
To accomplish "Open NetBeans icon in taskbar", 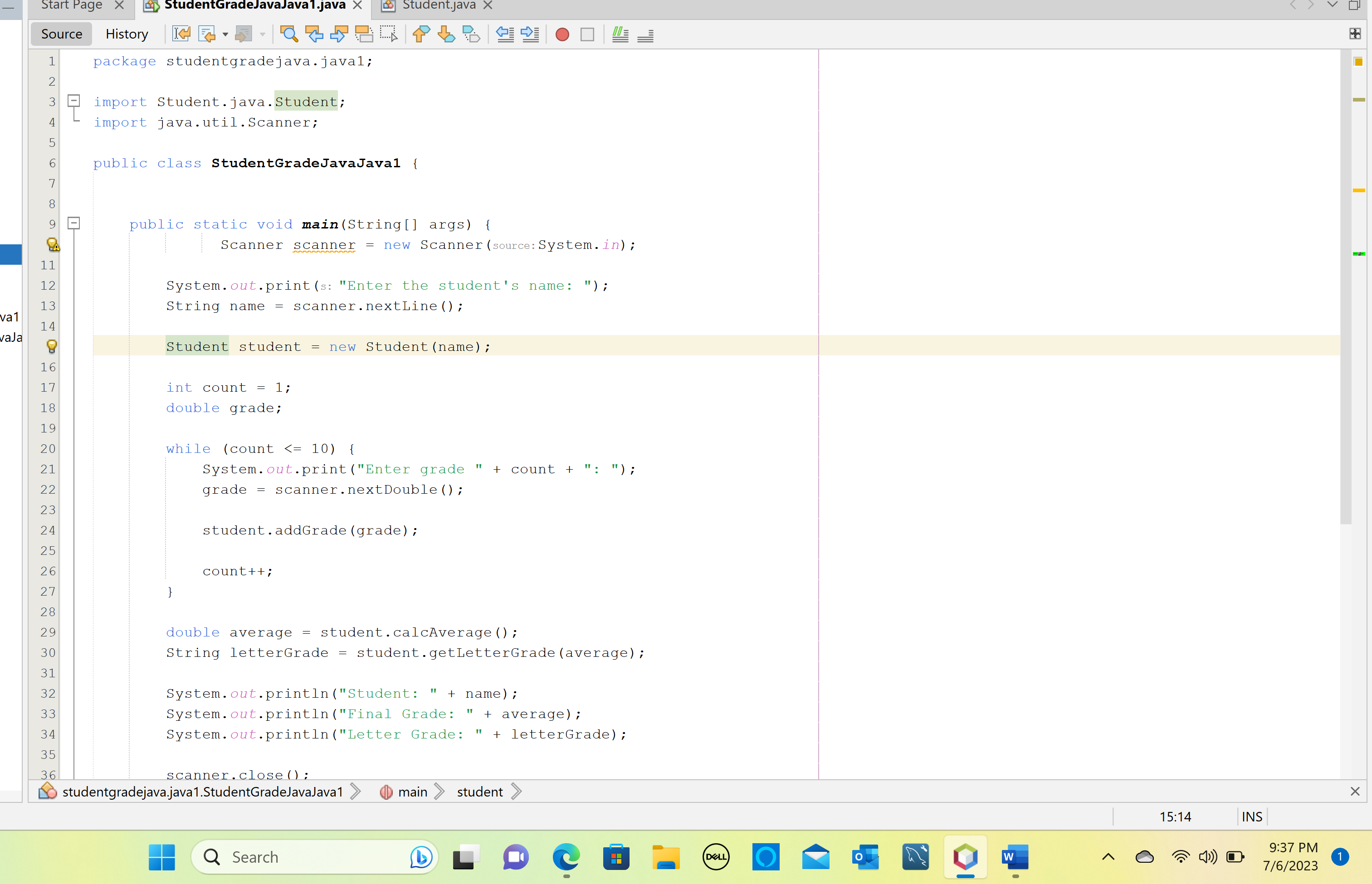I will [966, 857].
